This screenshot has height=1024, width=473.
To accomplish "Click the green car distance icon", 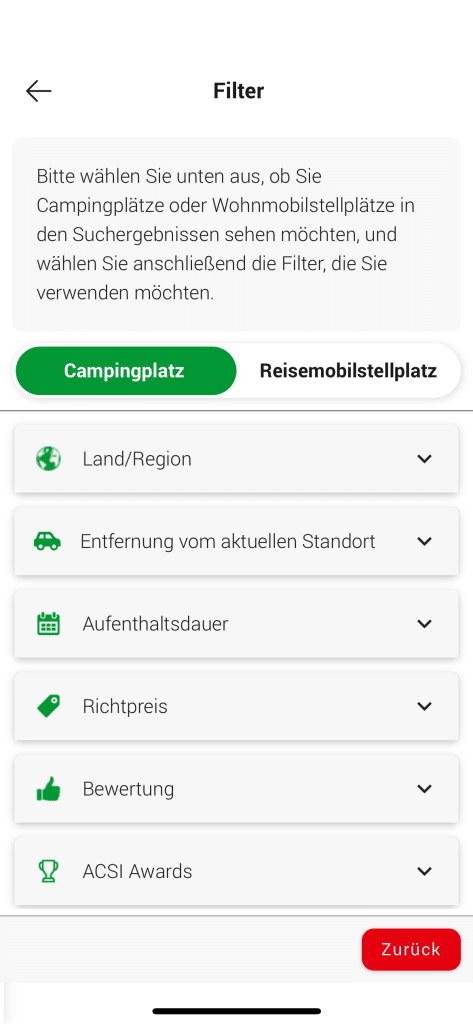I will pos(47,541).
